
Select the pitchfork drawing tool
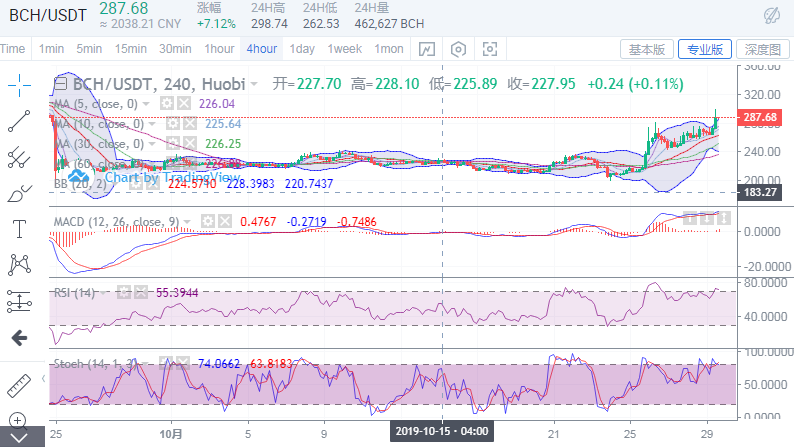(x=19, y=157)
